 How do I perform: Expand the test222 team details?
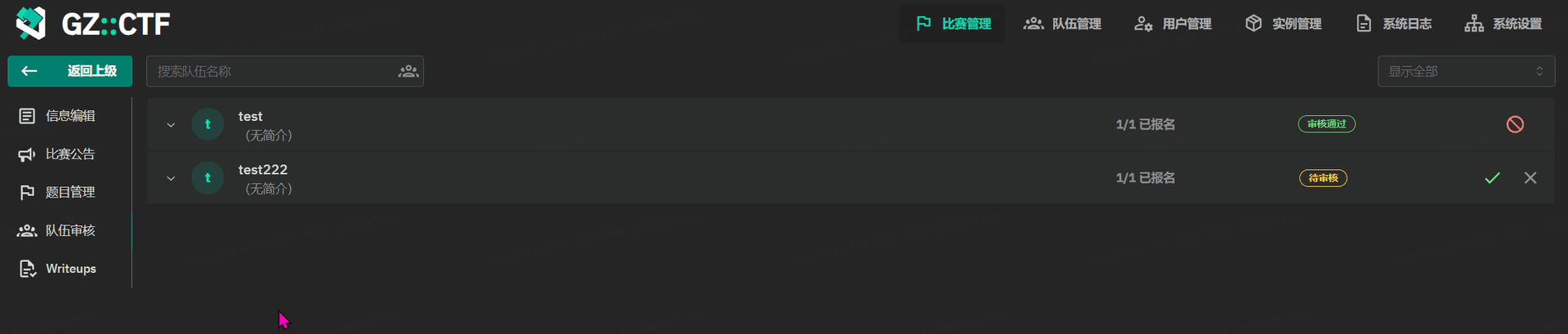coord(171,178)
